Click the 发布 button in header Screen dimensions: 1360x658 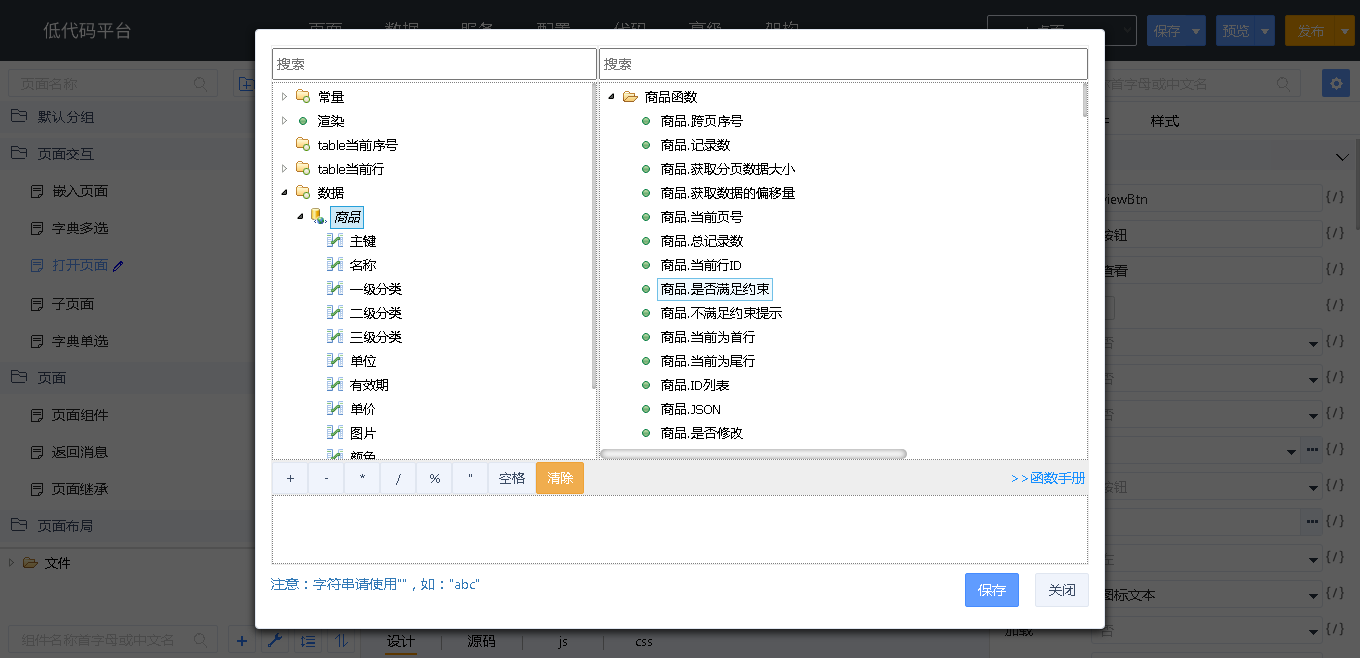(x=1310, y=31)
